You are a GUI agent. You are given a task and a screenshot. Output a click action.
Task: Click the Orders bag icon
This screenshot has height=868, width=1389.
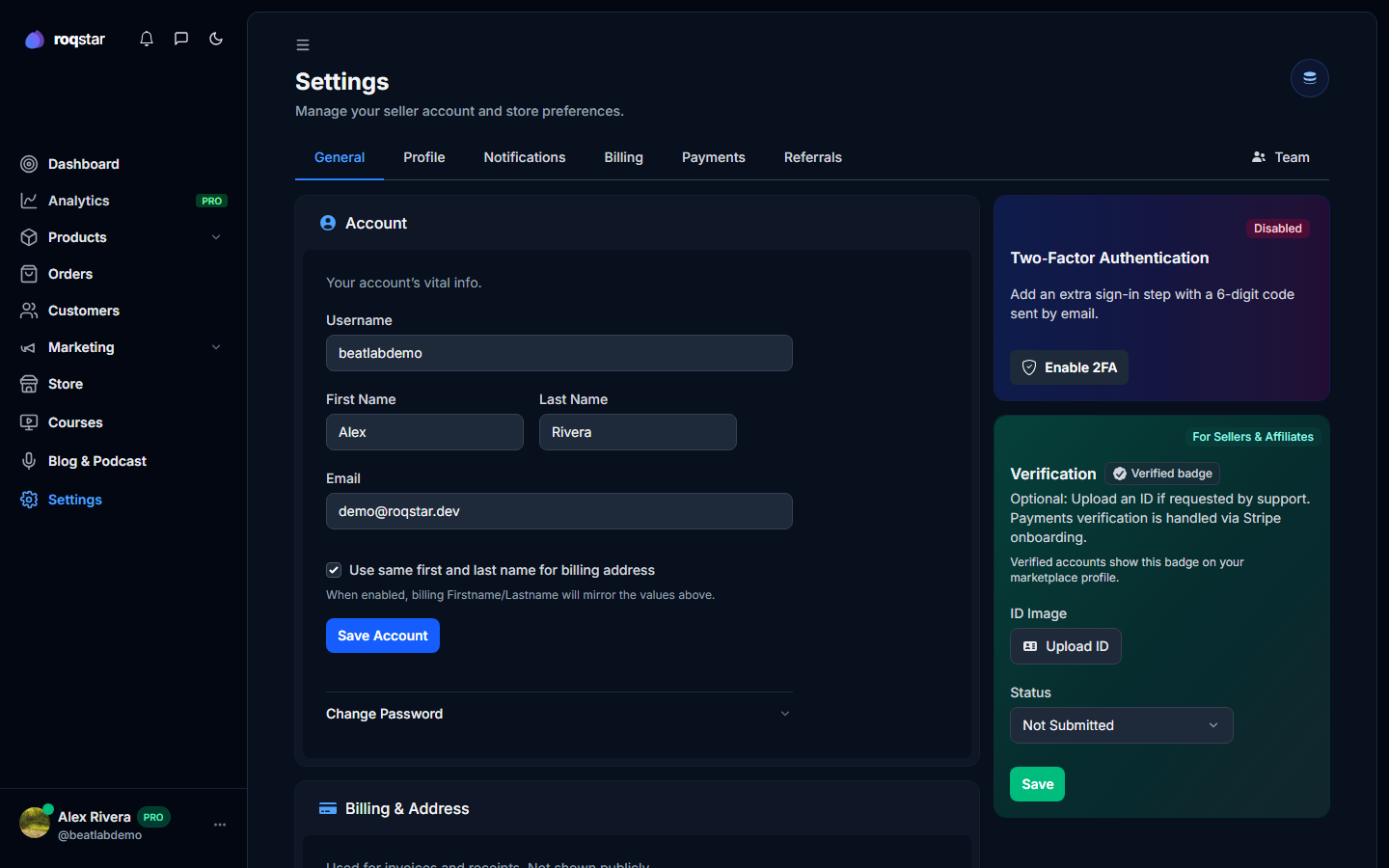[x=29, y=274]
